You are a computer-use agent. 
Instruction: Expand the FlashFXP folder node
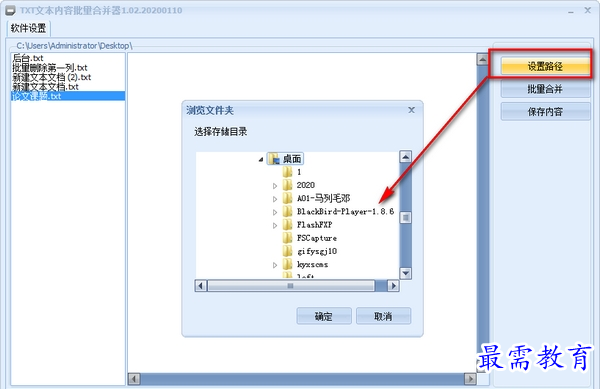(x=275, y=225)
